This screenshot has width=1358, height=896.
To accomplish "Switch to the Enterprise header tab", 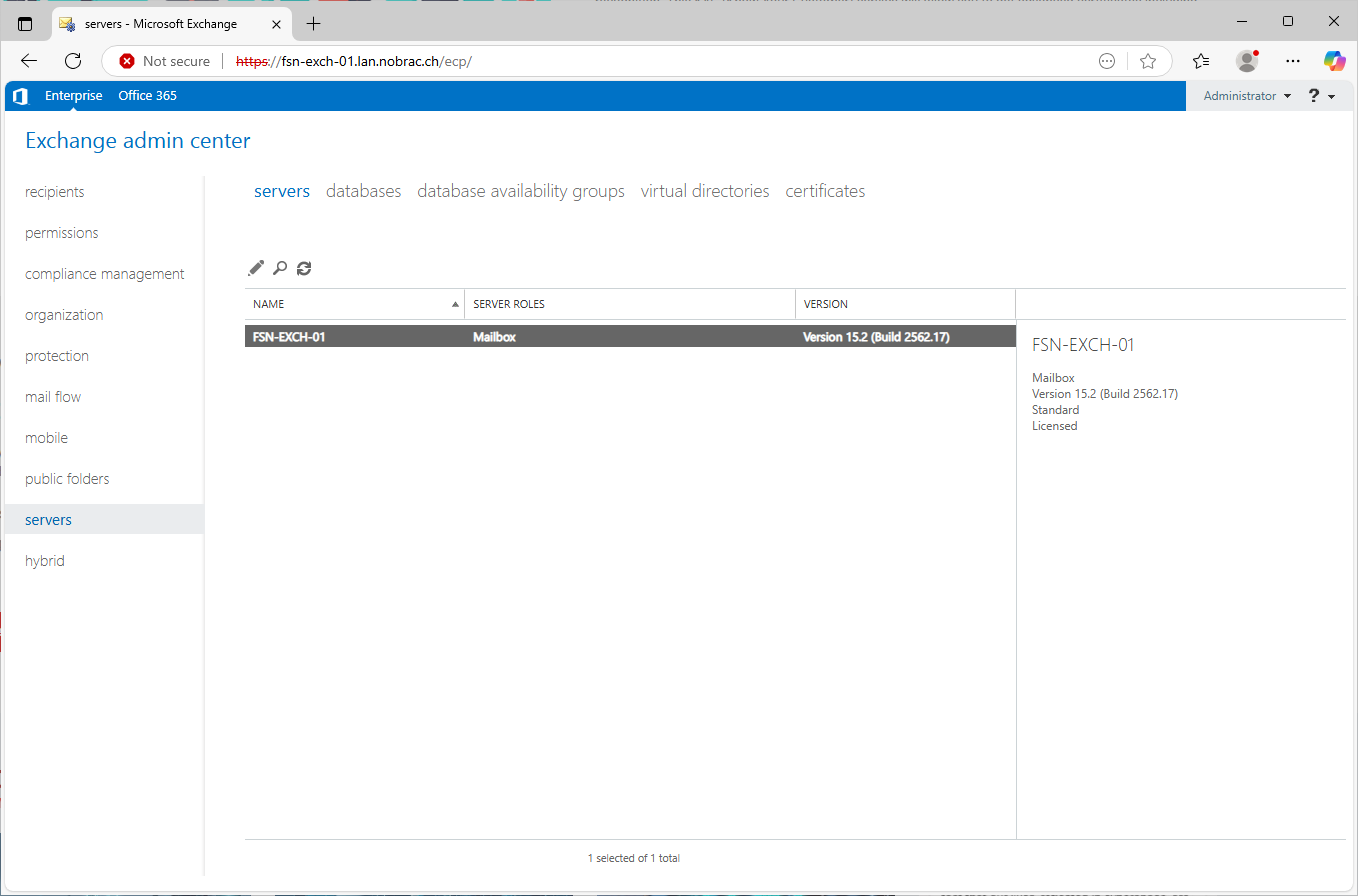I will pos(74,96).
